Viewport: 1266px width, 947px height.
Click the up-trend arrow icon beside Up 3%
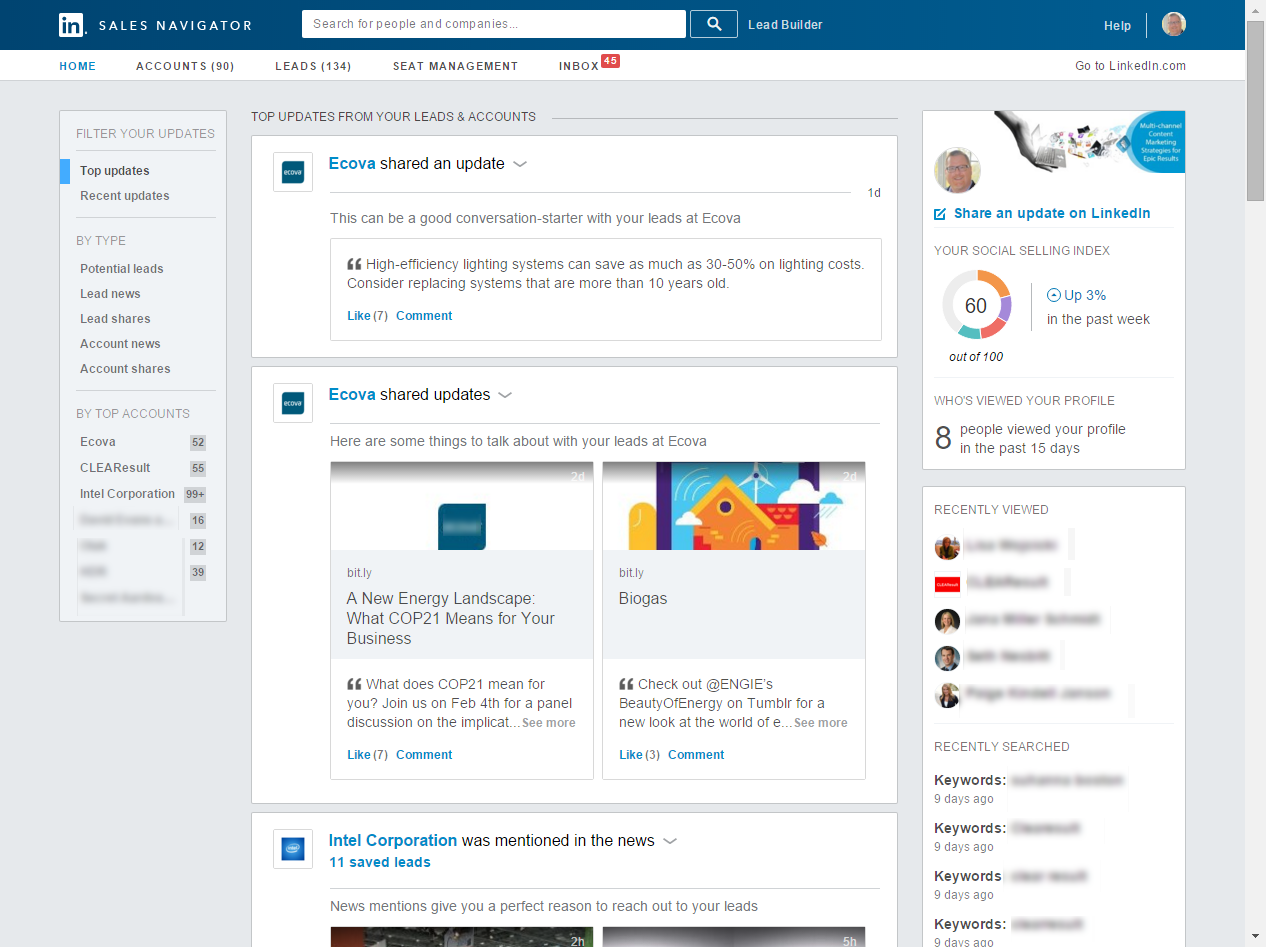pyautogui.click(x=1053, y=295)
